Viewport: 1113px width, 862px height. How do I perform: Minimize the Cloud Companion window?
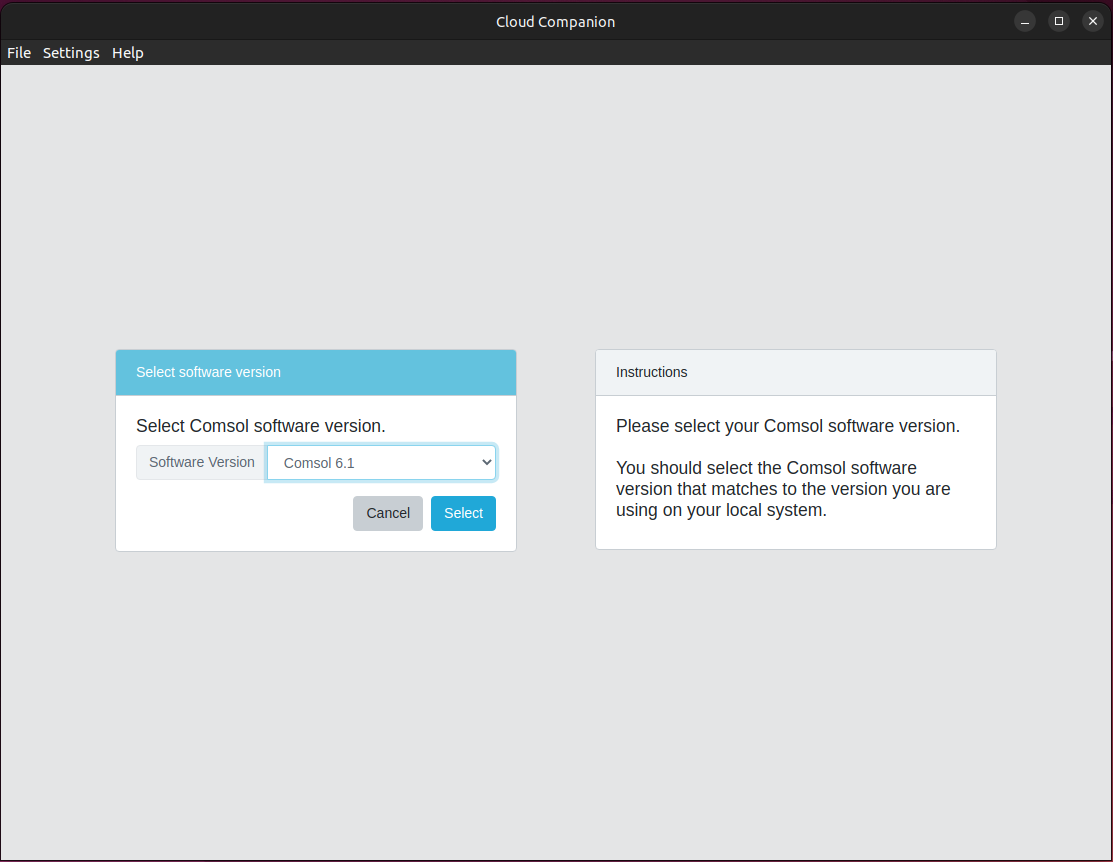click(1024, 21)
